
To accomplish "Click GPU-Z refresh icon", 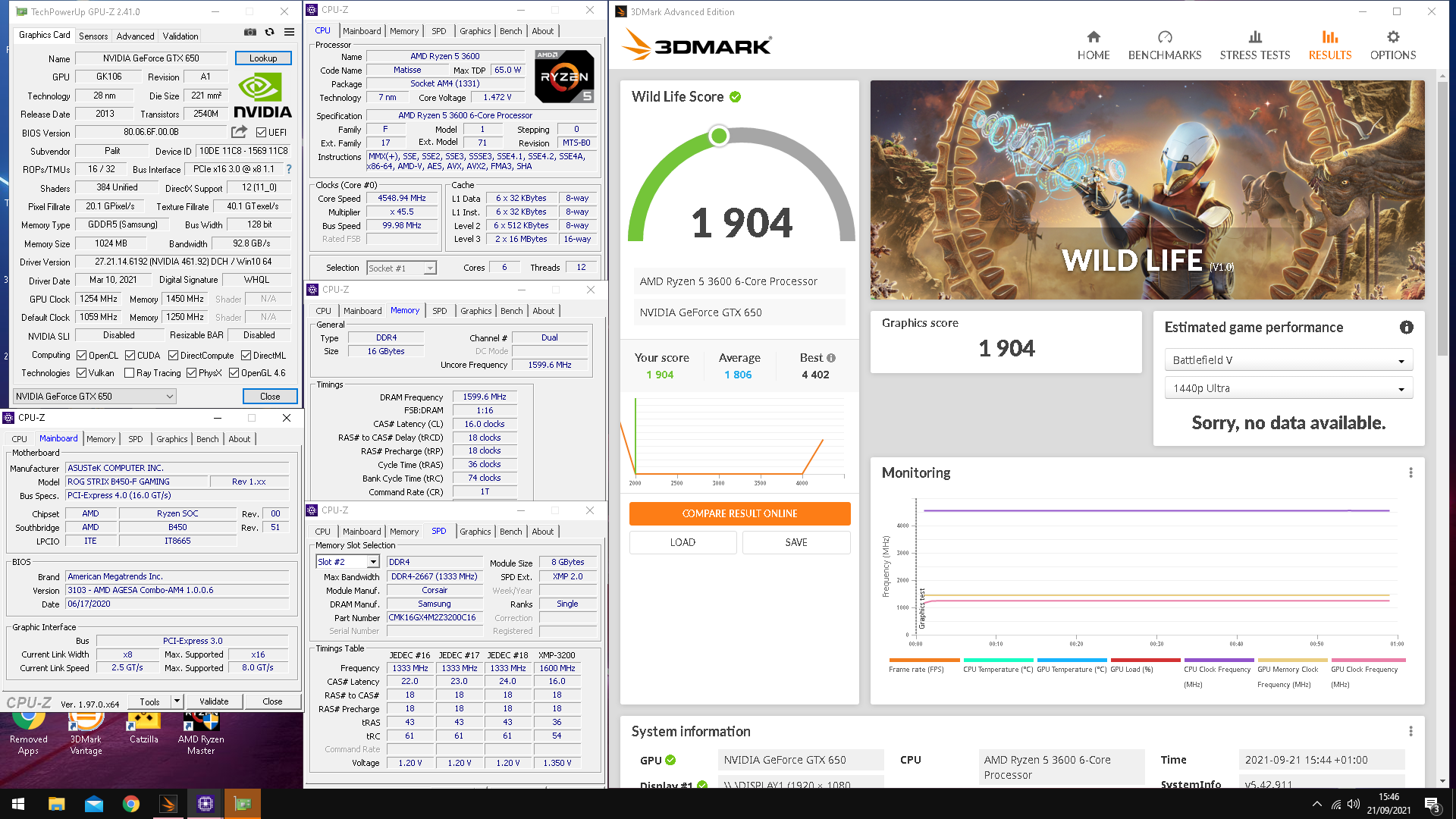I will tap(269, 32).
